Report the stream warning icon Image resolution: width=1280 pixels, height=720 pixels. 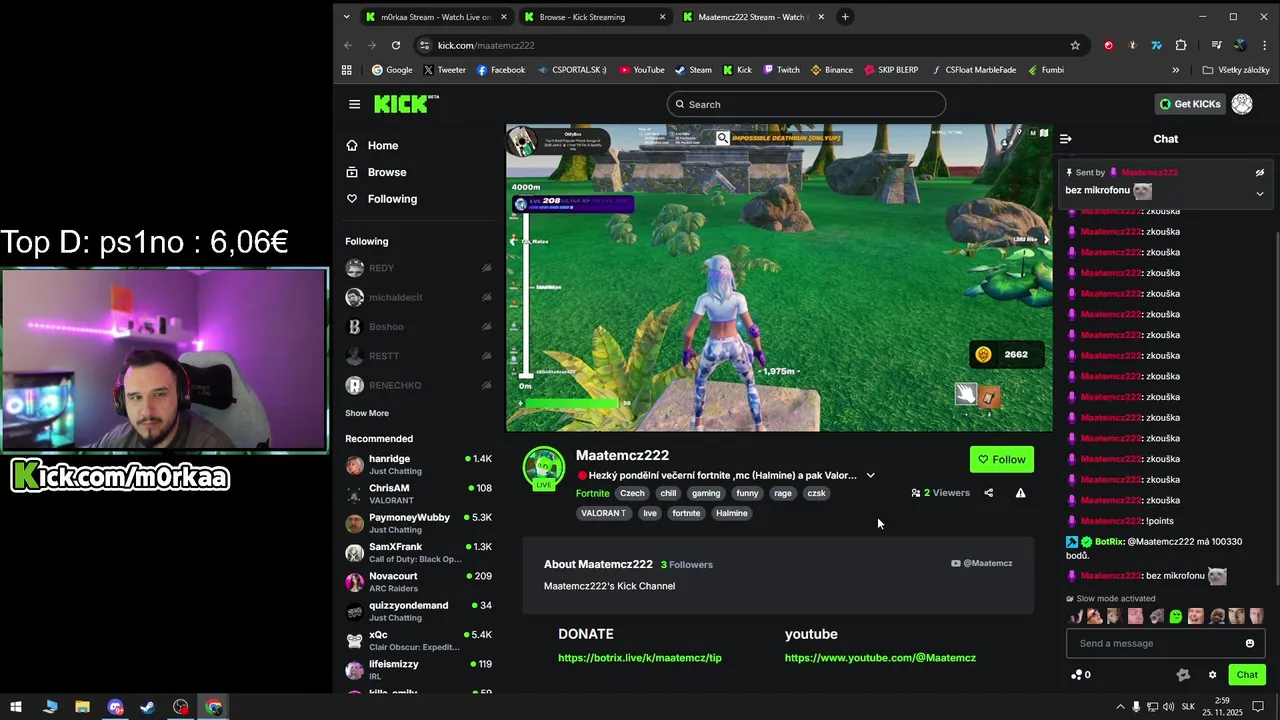pos(1020,493)
